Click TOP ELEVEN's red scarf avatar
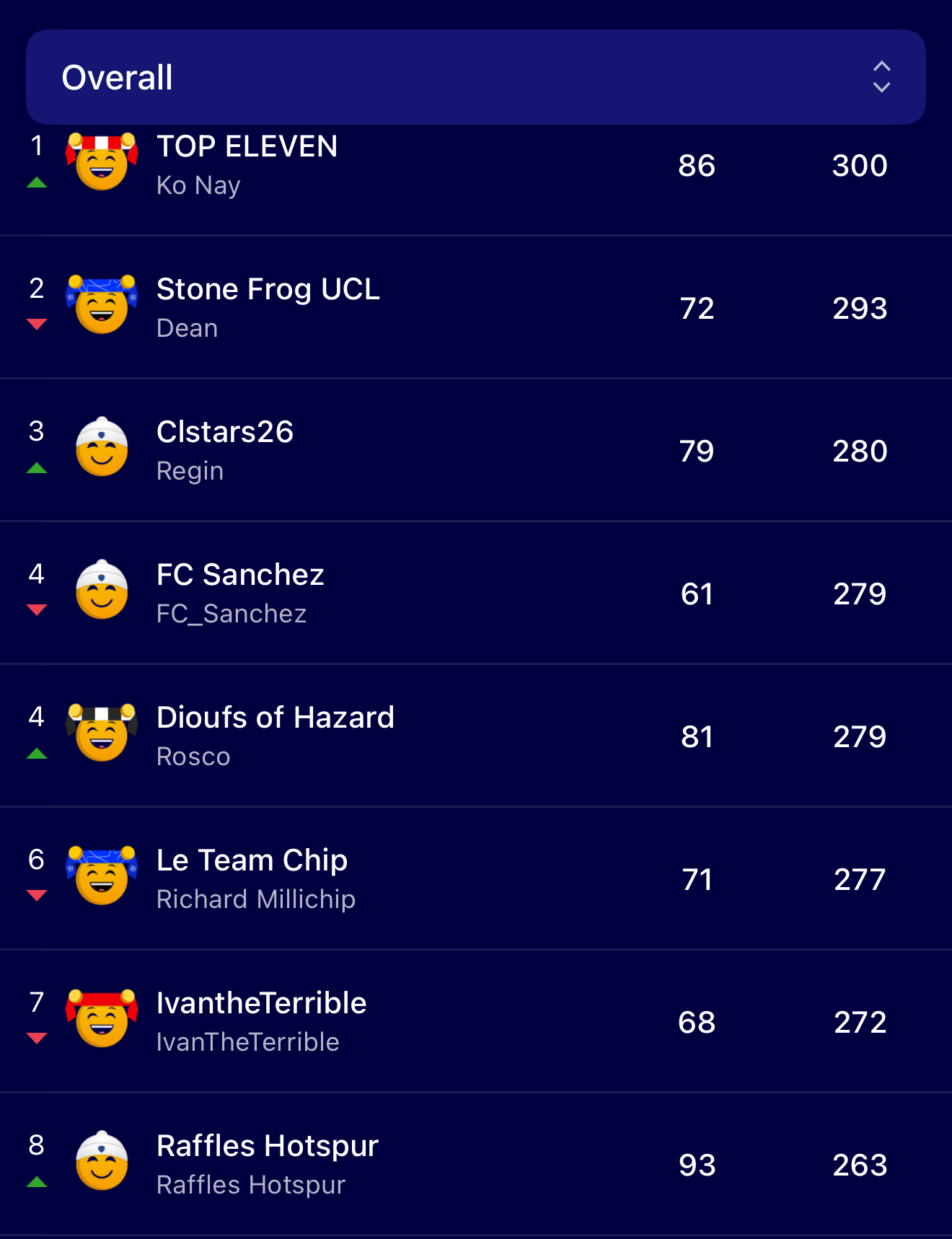The height and width of the screenshot is (1239, 952). [102, 162]
